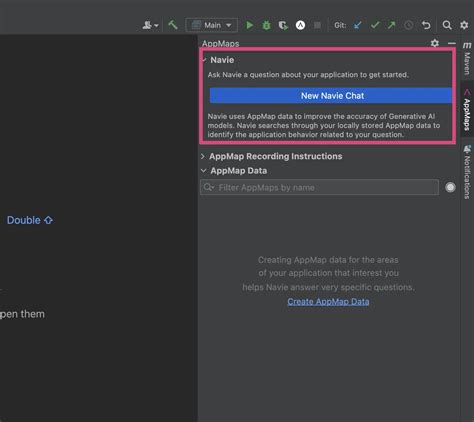
Task: Update project with blue Git arrow
Action: pos(358,25)
